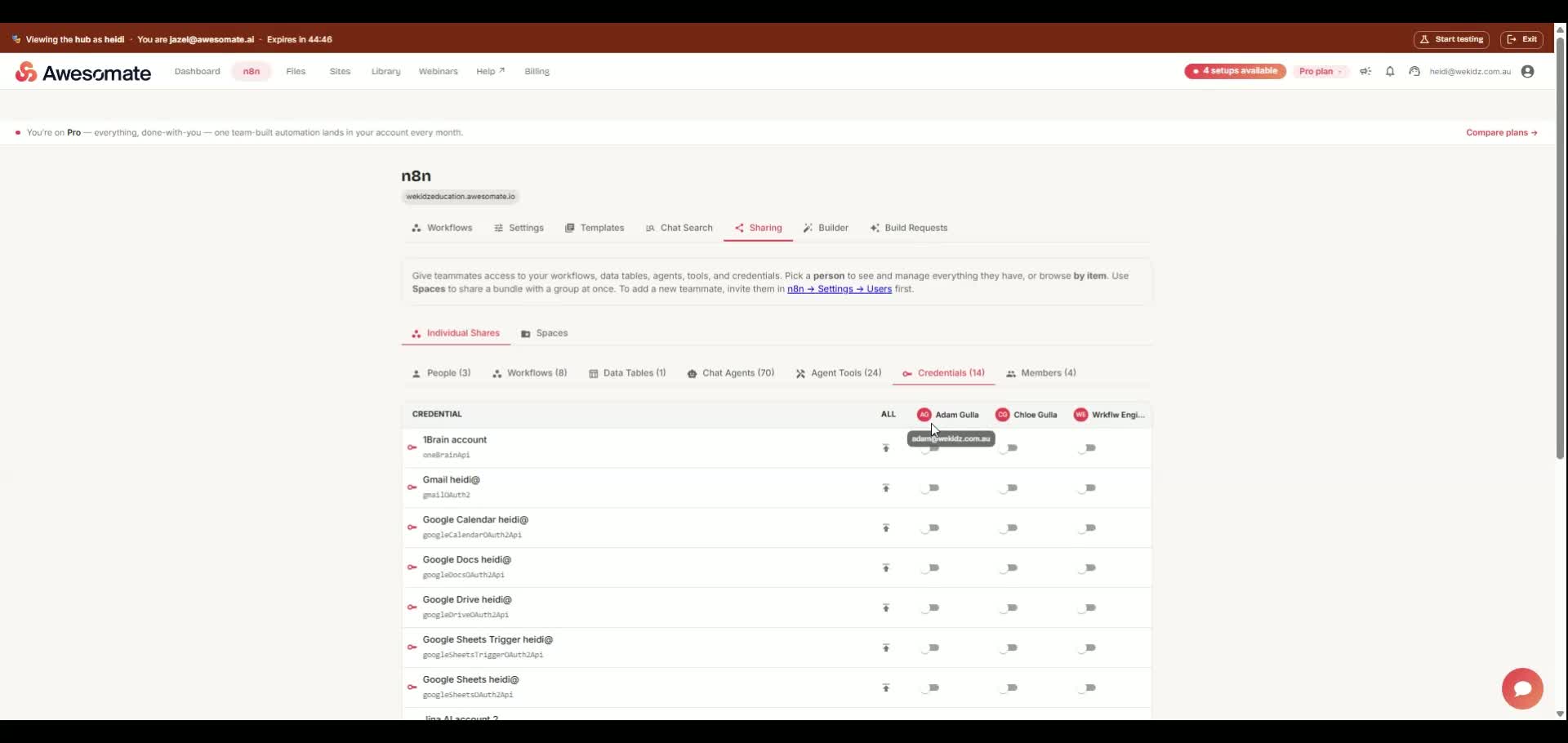Share Google Sheets heidi@ with all
Screen dimensions: 1568x743
click(x=886, y=688)
